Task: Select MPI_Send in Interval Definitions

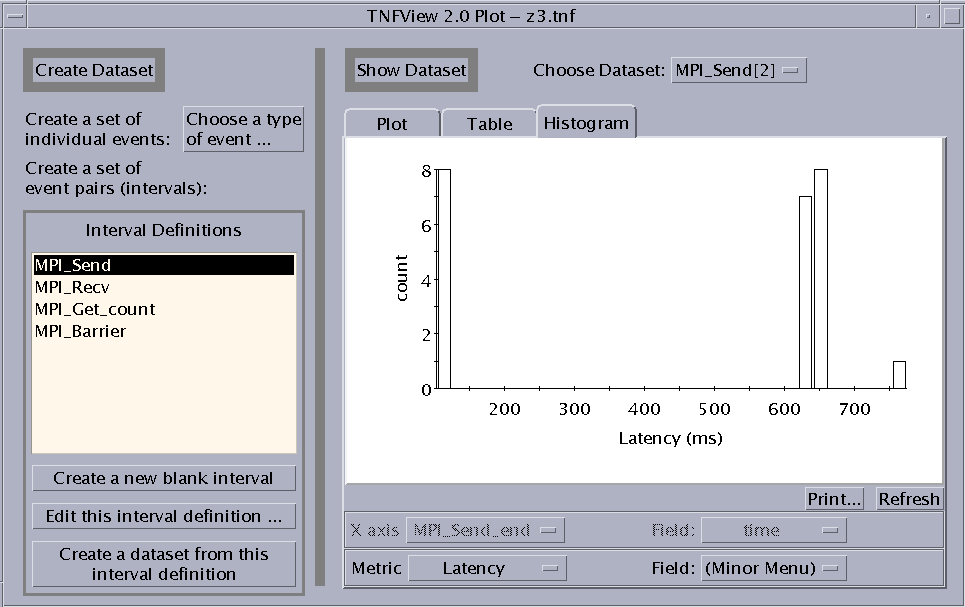Action: tap(164, 265)
